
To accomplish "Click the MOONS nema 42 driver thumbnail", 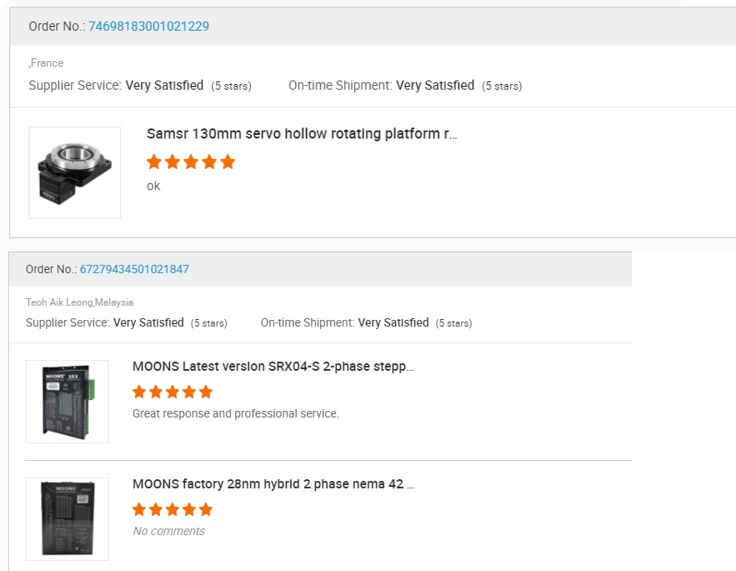I will click(67, 518).
